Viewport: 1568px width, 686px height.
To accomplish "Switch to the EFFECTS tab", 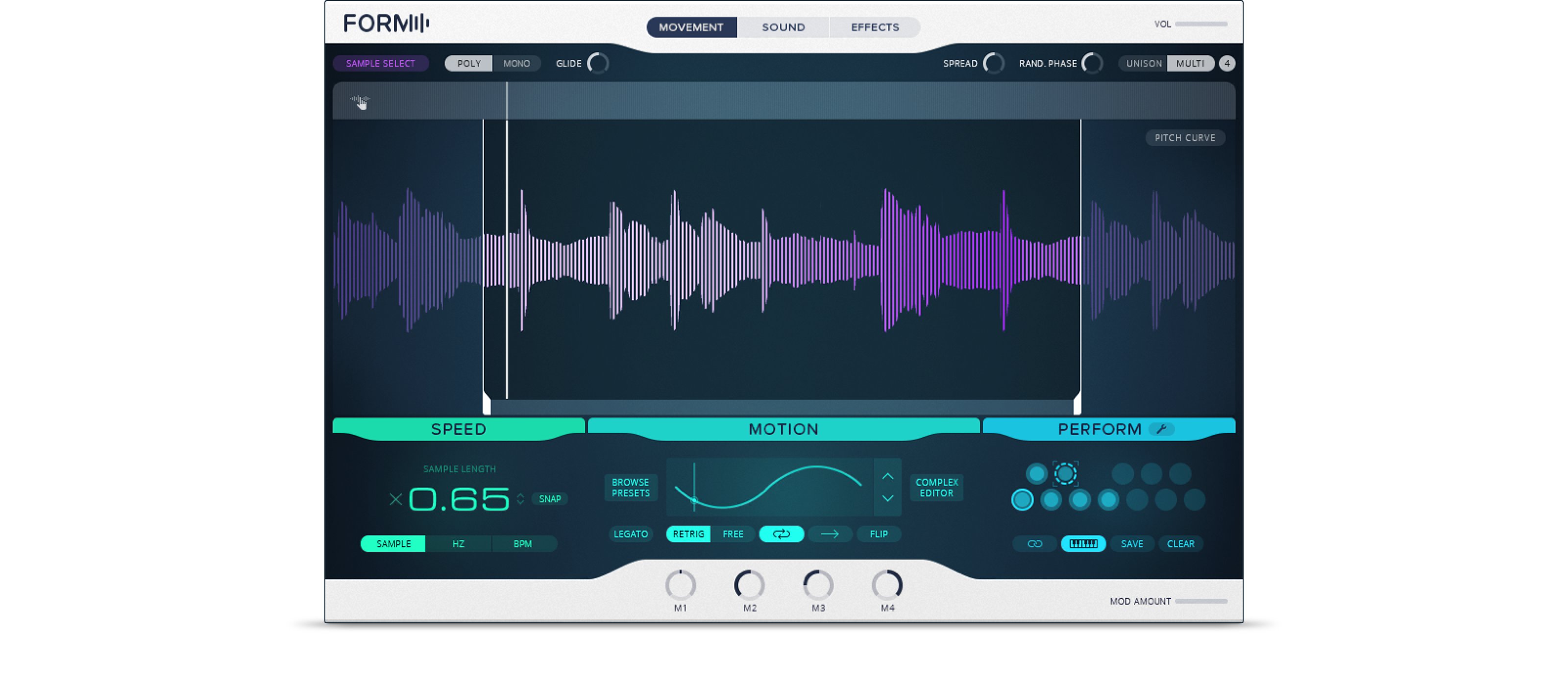I will pos(874,27).
